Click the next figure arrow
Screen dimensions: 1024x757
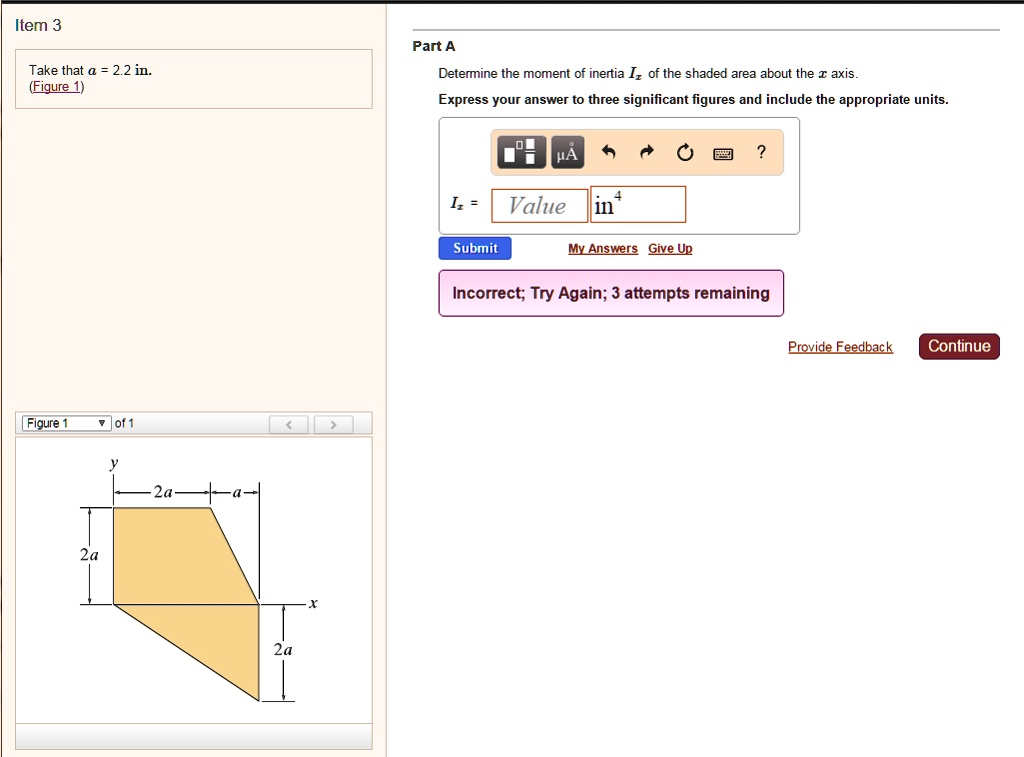click(333, 424)
